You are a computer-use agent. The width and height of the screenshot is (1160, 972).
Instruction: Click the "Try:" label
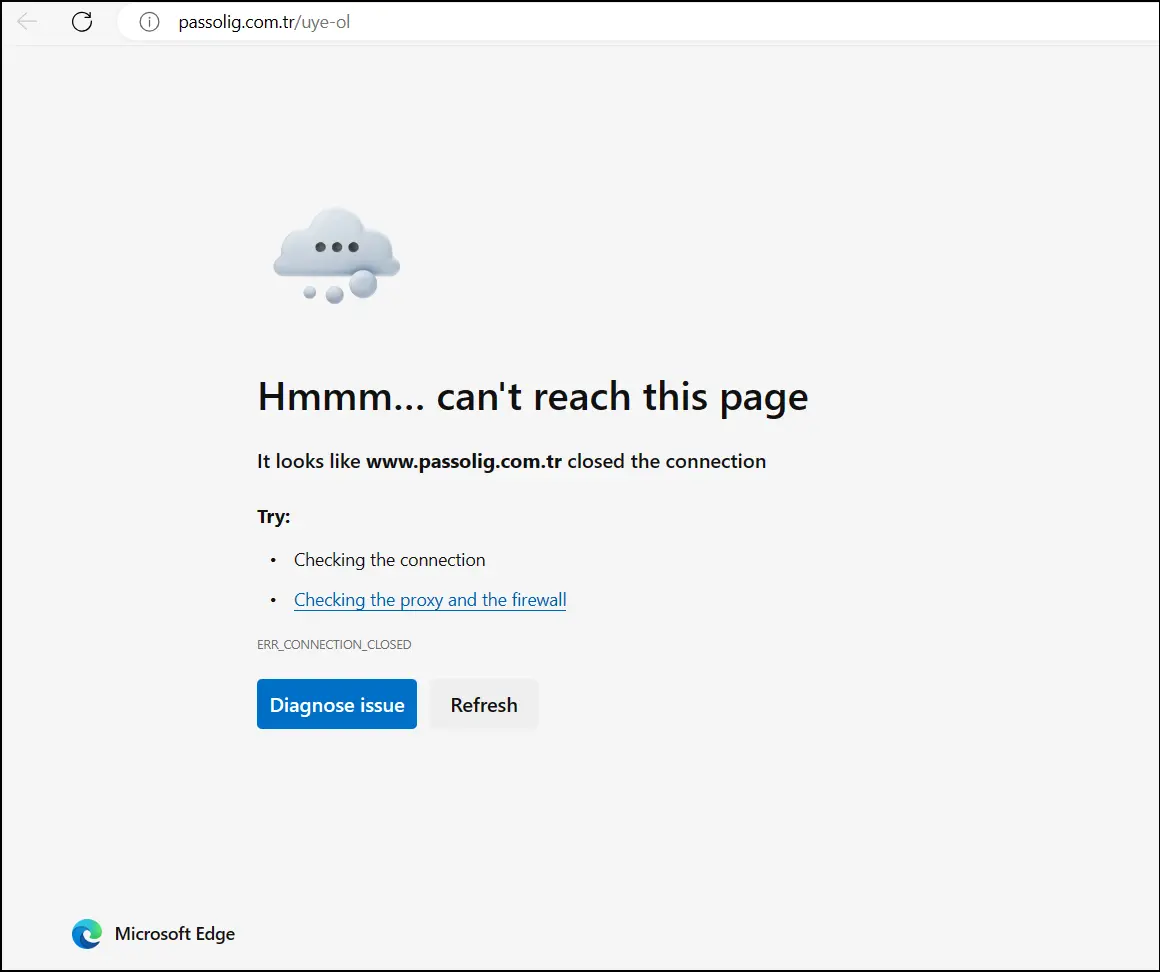[x=274, y=516]
